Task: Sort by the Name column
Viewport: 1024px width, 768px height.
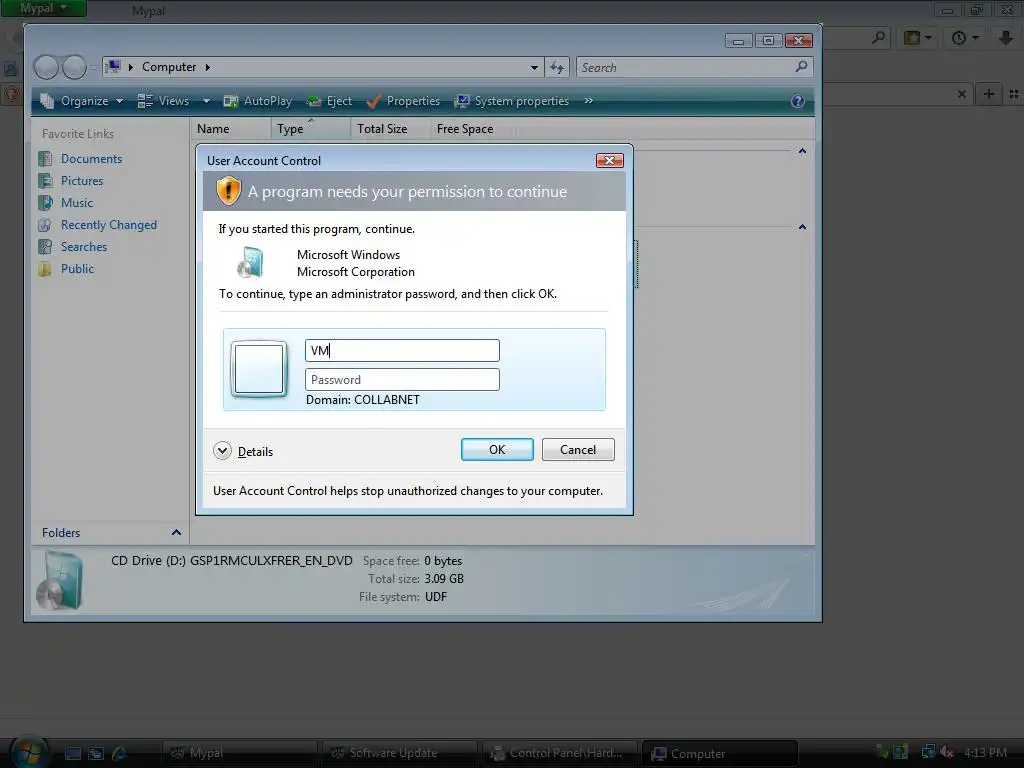Action: click(231, 129)
